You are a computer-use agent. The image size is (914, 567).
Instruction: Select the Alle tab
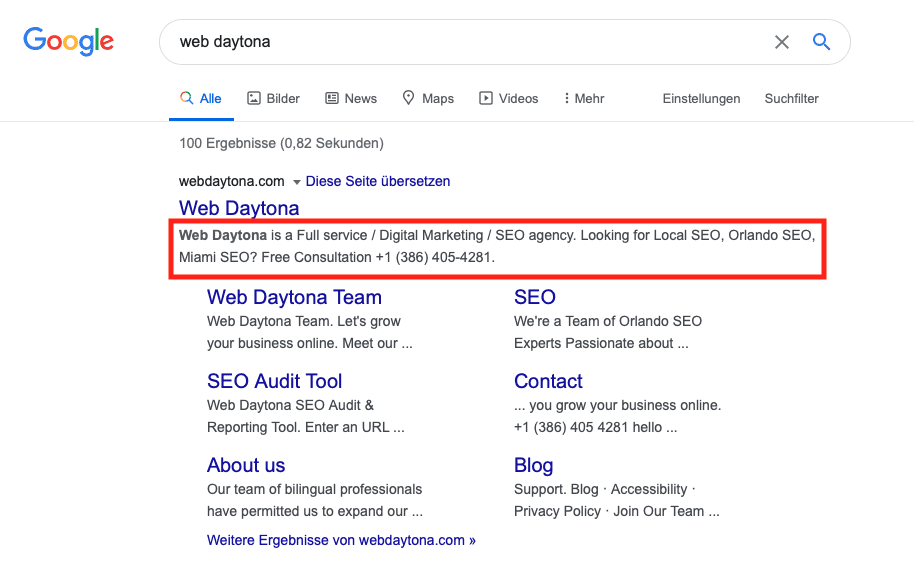201,98
